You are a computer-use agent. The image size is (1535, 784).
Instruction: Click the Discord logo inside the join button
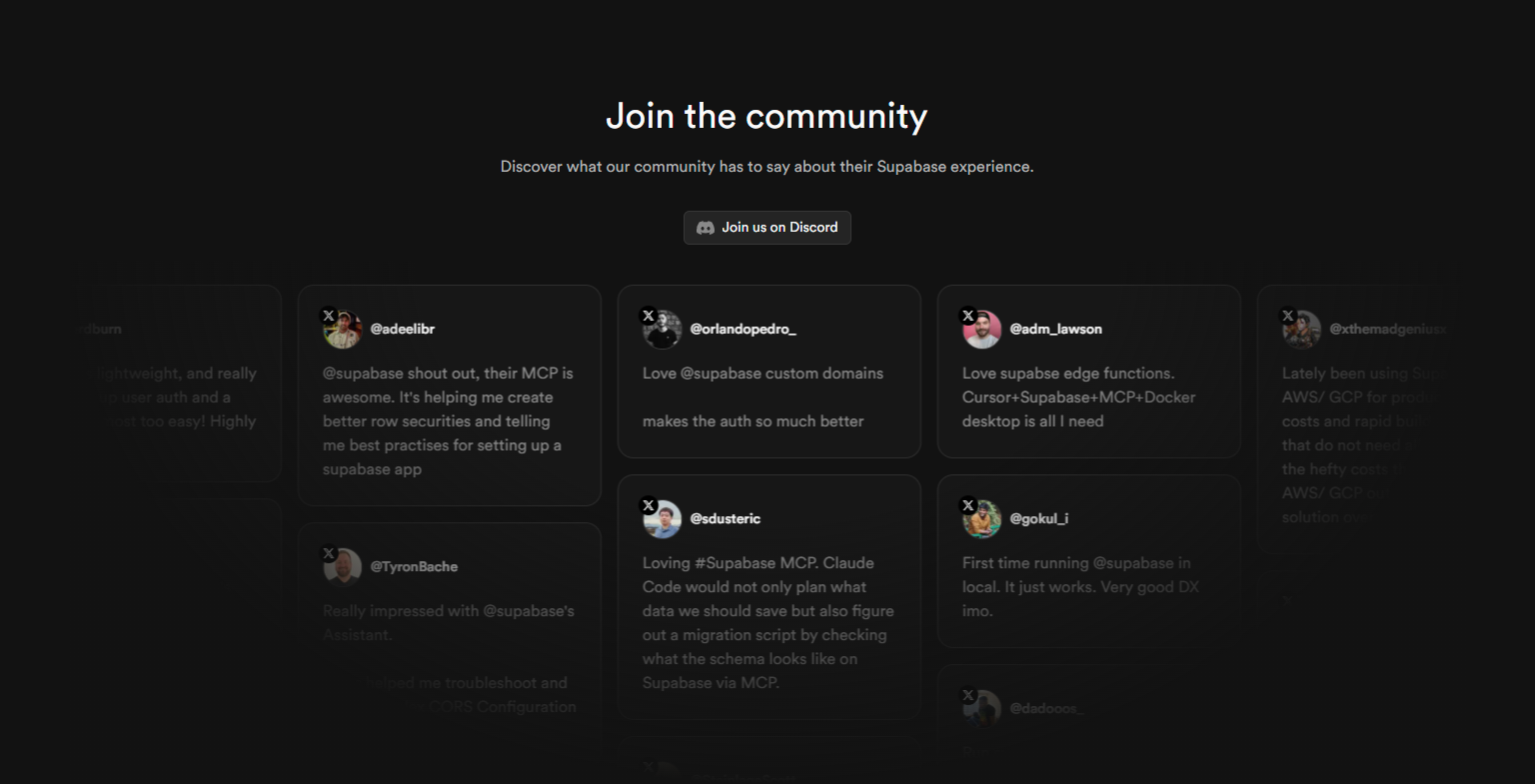click(706, 228)
